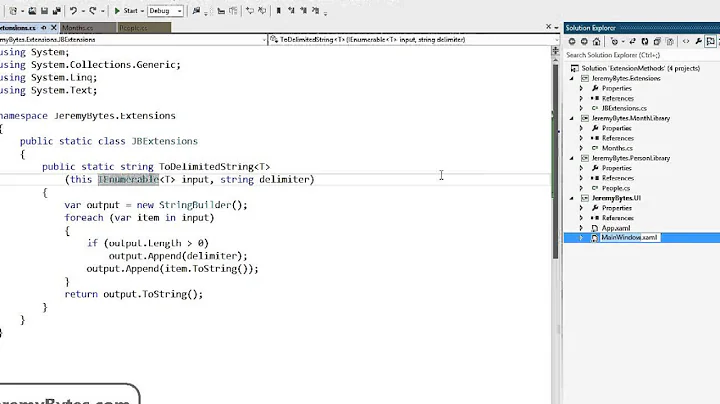The width and height of the screenshot is (720, 404).
Task: Toggle Pending Changes Filter in Solution Explorer
Action: click(614, 42)
